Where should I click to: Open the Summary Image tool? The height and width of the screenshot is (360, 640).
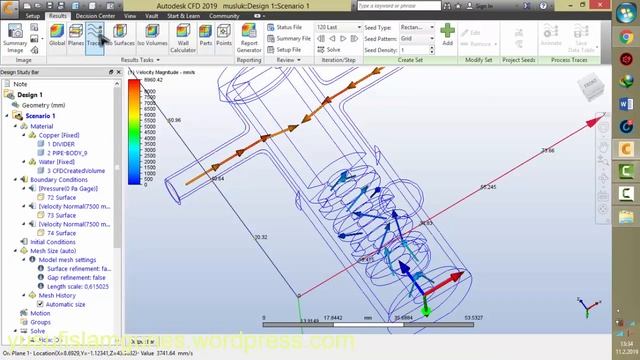pyautogui.click(x=15, y=38)
